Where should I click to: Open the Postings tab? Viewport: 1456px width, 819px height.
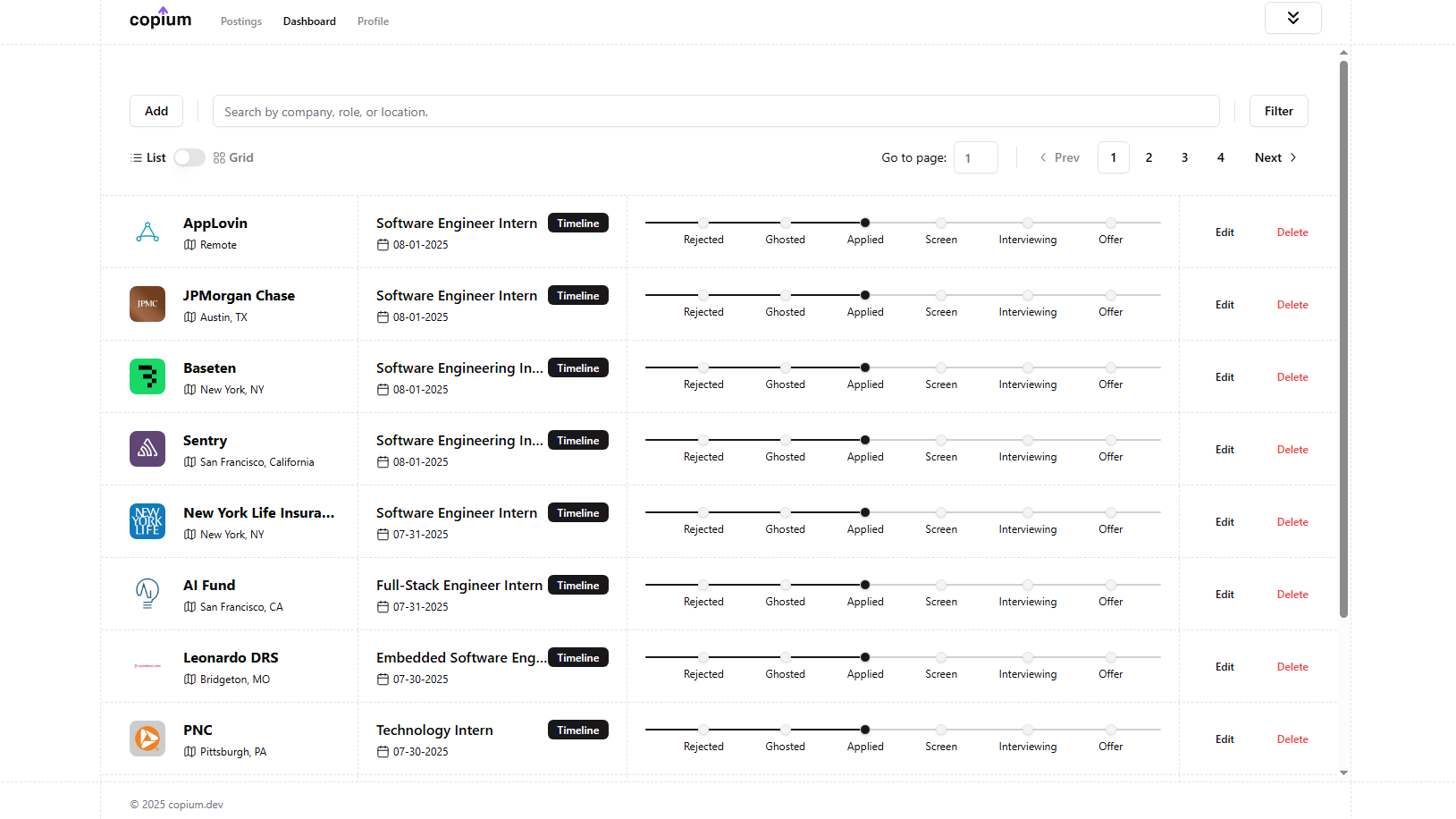[x=241, y=21]
